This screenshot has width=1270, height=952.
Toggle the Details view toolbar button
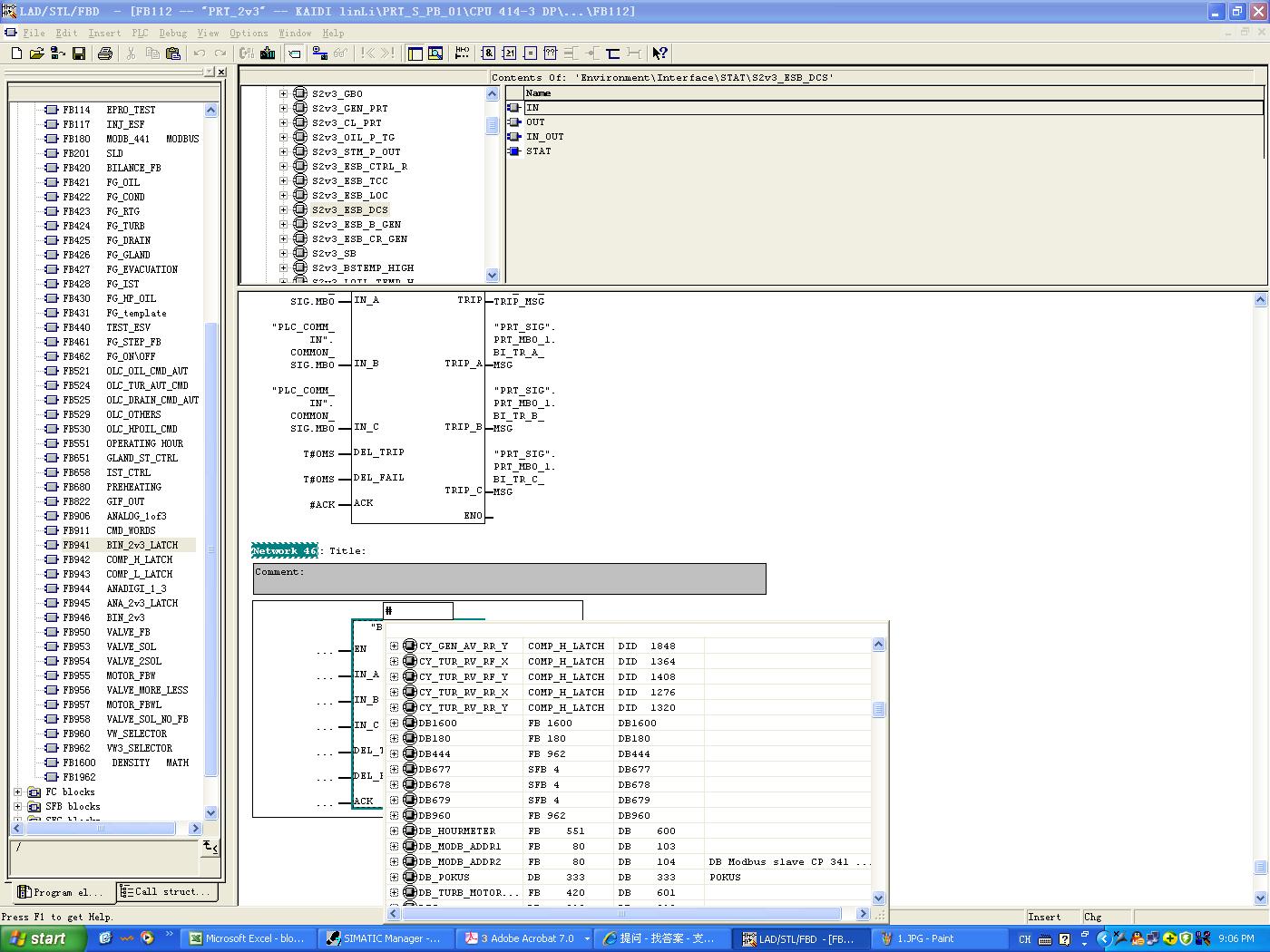(435, 53)
